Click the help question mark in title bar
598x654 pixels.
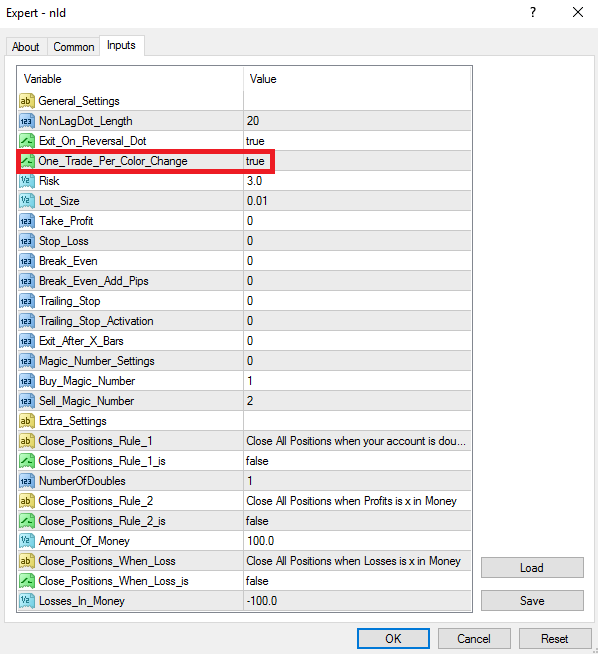[x=533, y=13]
